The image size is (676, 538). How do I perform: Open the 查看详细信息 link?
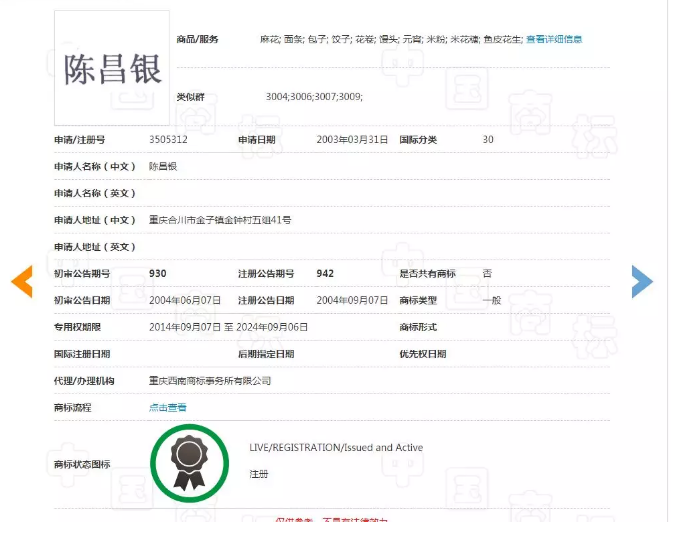point(554,39)
